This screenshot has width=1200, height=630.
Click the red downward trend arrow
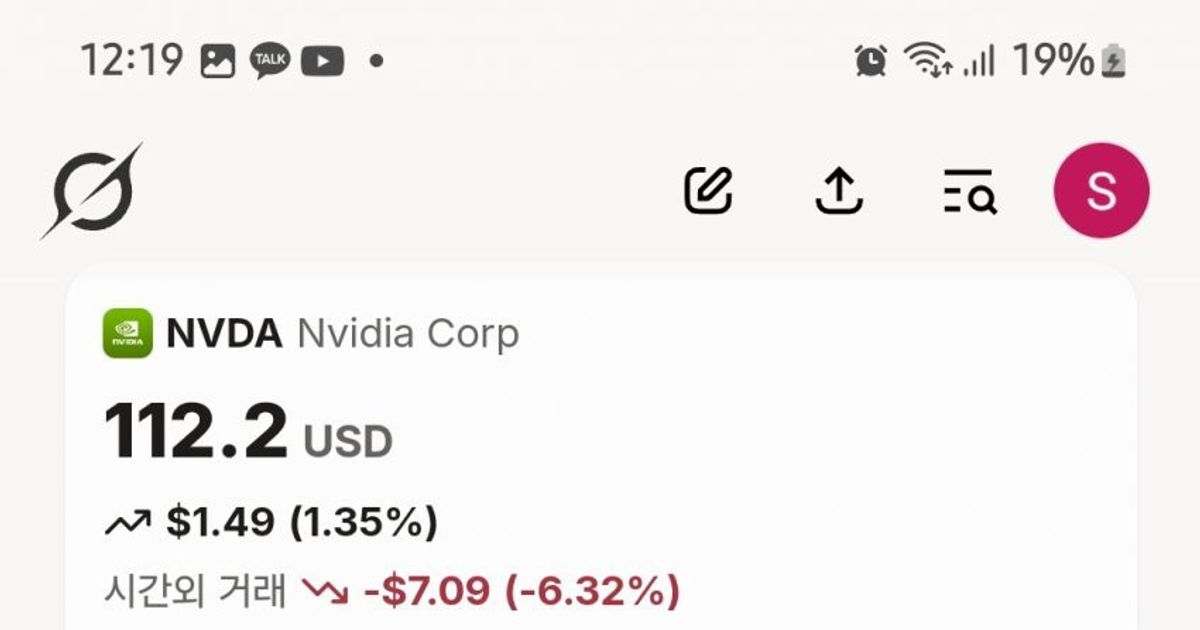coord(325,591)
